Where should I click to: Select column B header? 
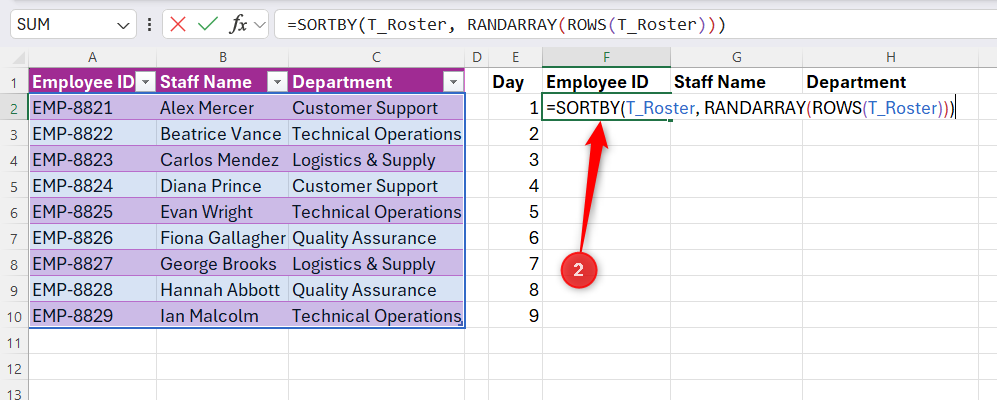[223, 57]
